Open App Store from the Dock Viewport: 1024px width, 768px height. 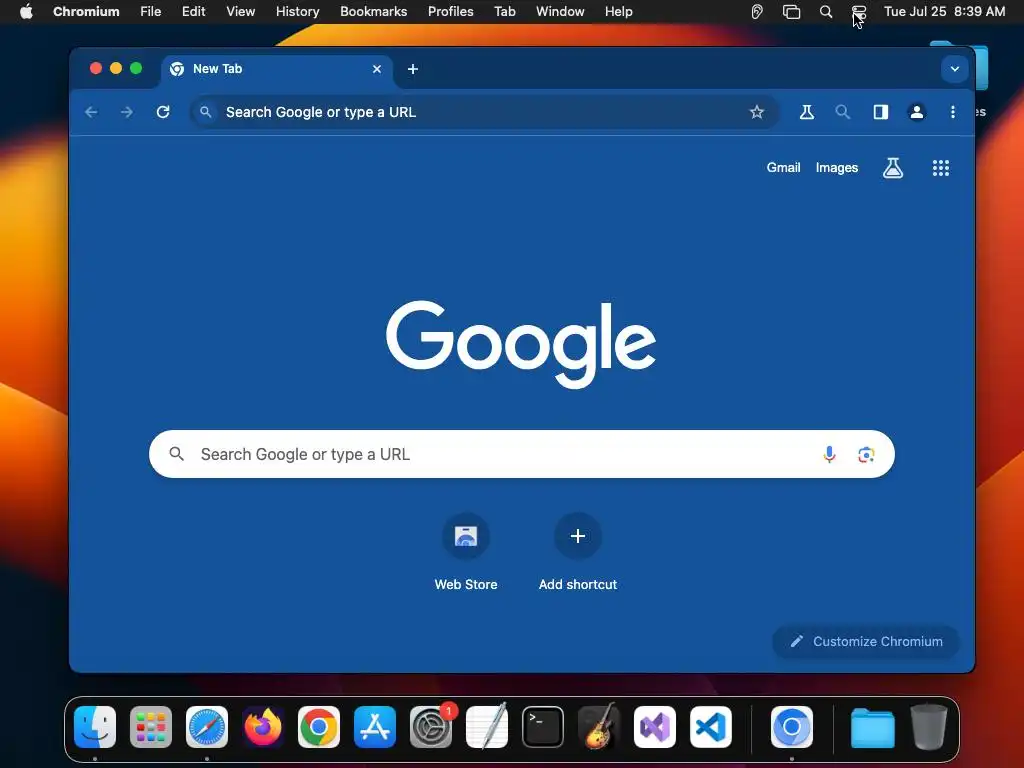click(375, 727)
